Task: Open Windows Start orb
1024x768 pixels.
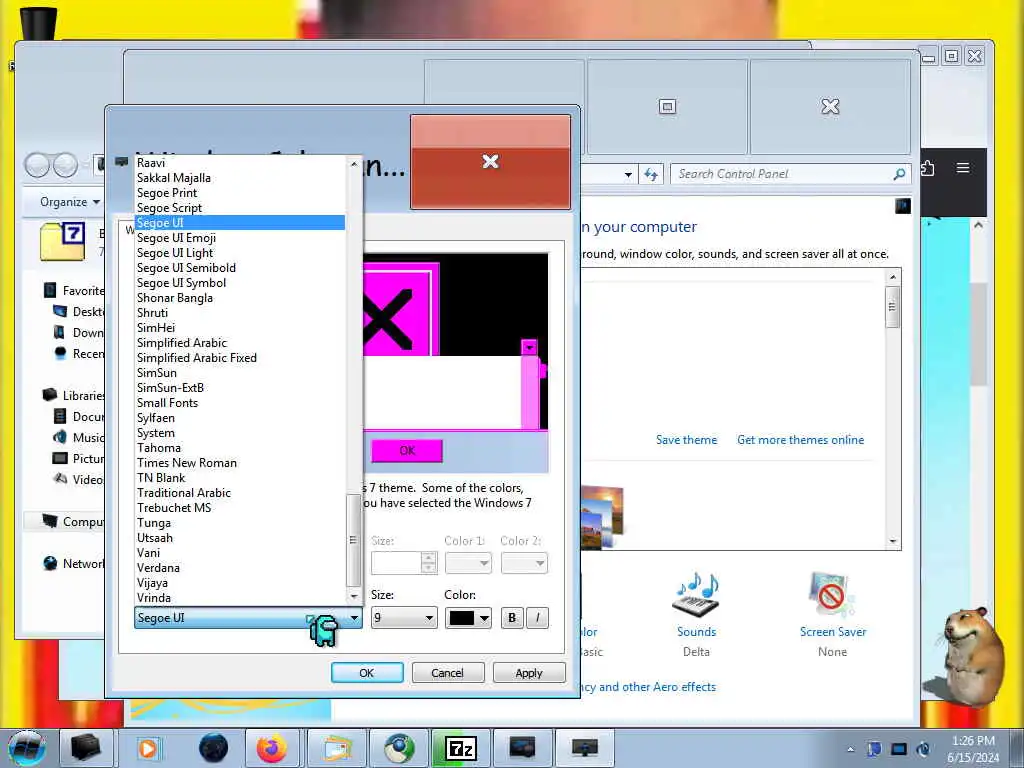Action: 26,748
